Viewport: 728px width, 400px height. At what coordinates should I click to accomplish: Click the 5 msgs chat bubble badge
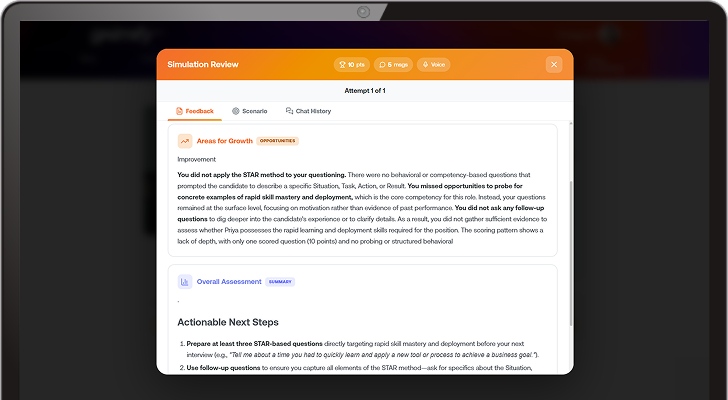pyautogui.click(x=392, y=65)
